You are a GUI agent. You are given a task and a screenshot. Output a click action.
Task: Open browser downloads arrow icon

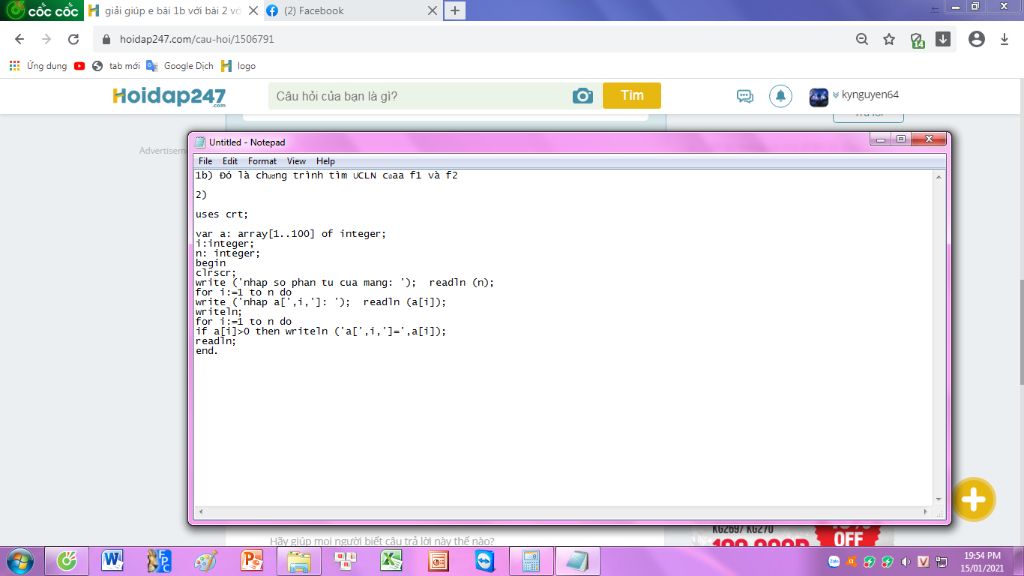(1004, 39)
